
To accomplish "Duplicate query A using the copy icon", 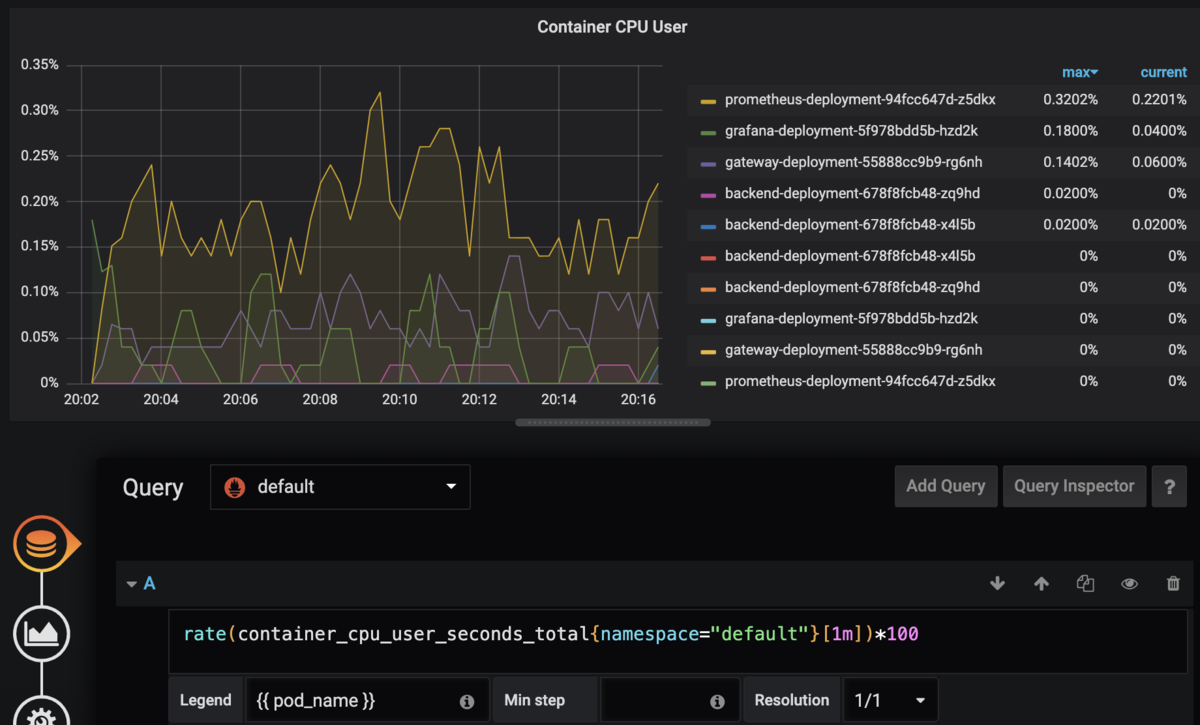I will tap(1085, 583).
